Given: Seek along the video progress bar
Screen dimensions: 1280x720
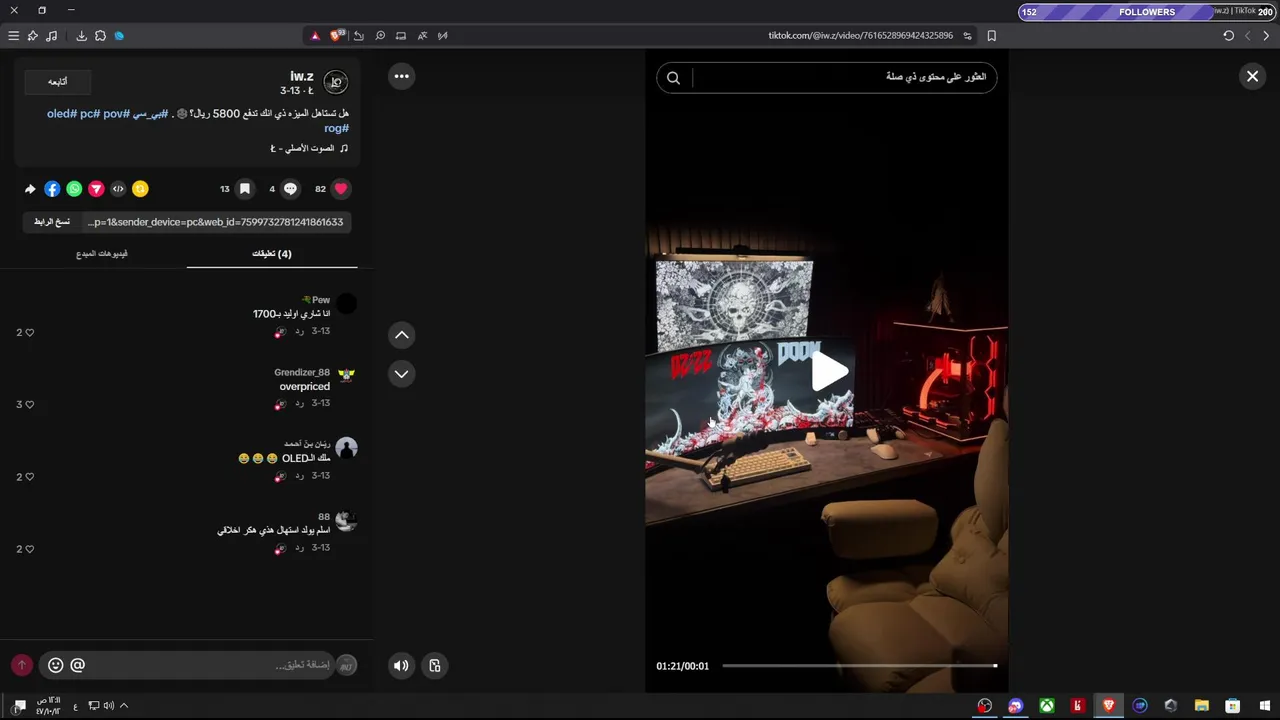Looking at the screenshot, I should [x=859, y=665].
